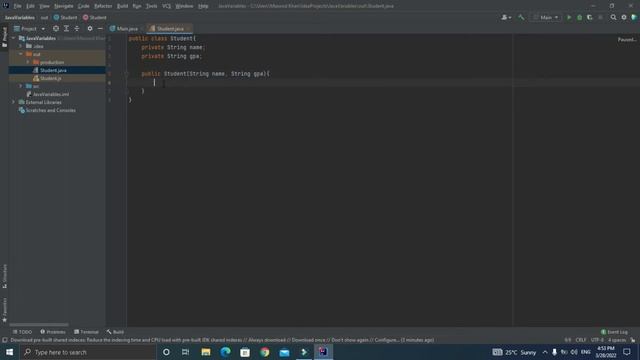Click the second Student breadcrumb in navigation bar
This screenshot has width=640, height=360.
[x=95, y=18]
